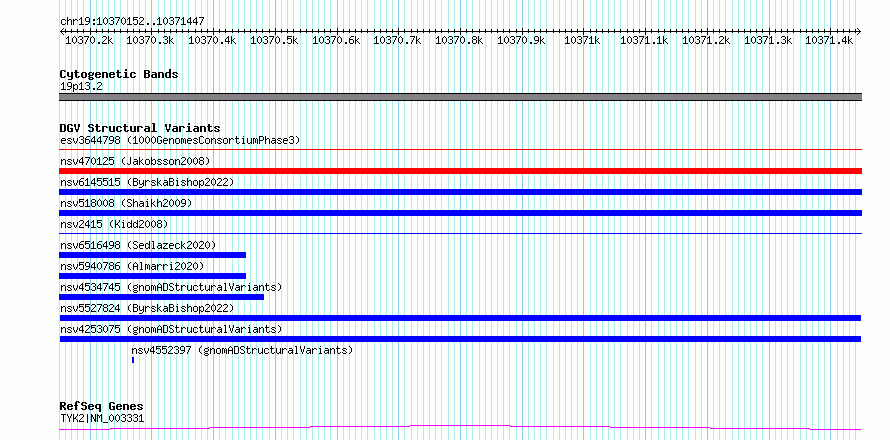Select the 10371k ruler tick label
Image resolution: width=890 pixels, height=440 pixels.
point(583,40)
